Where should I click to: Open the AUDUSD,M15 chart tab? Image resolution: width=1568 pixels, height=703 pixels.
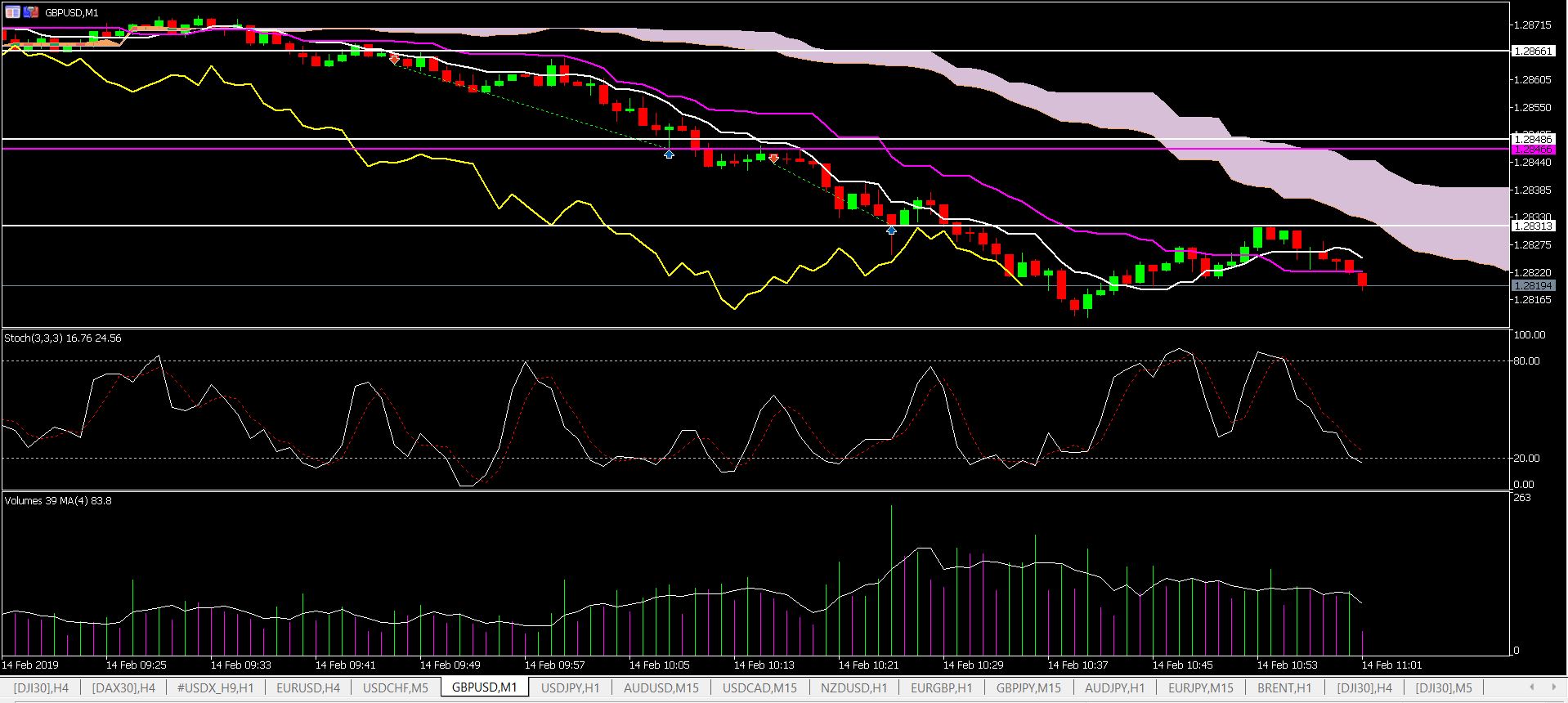click(661, 687)
